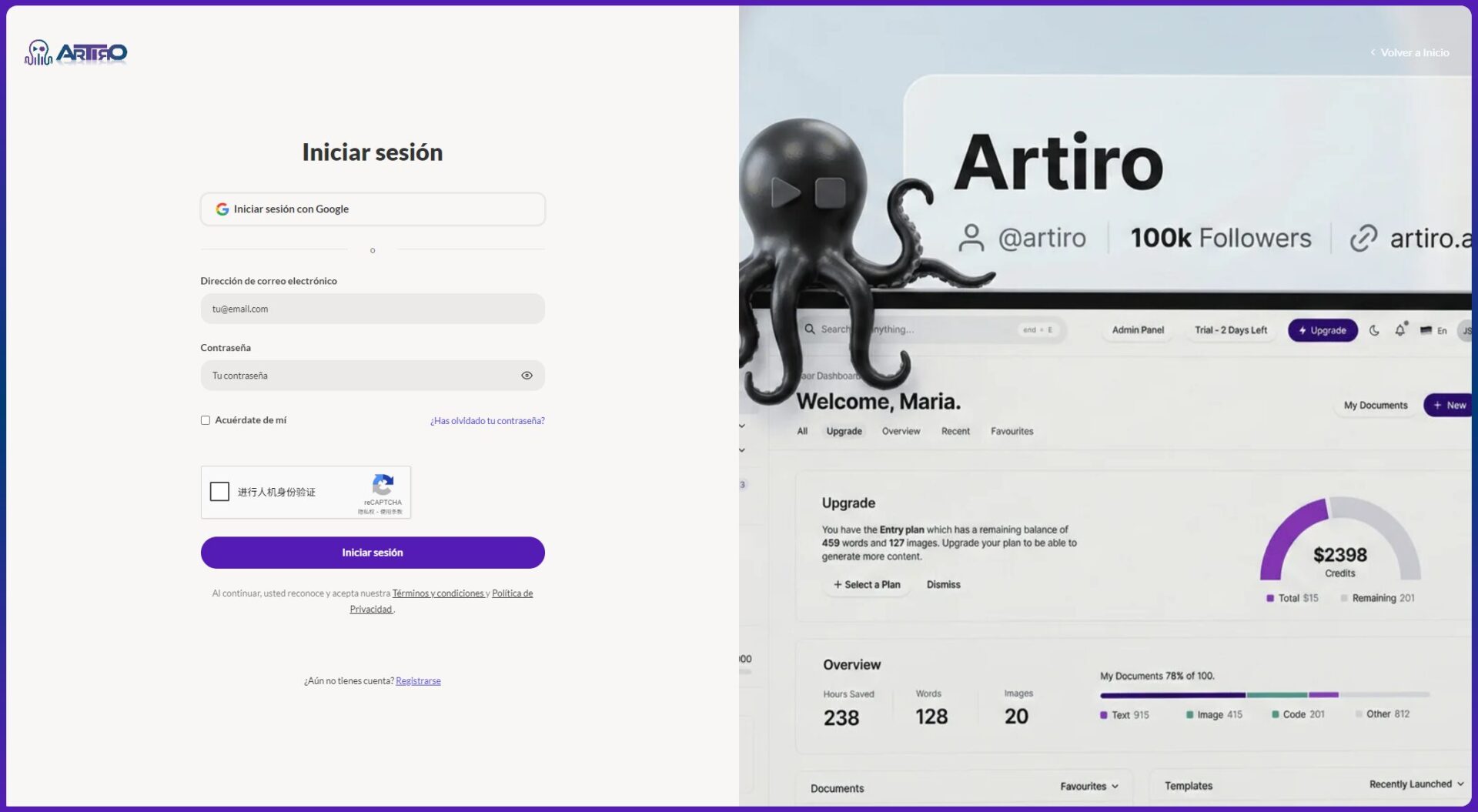Switch to the Overview tab
The height and width of the screenshot is (812, 1478).
(901, 431)
